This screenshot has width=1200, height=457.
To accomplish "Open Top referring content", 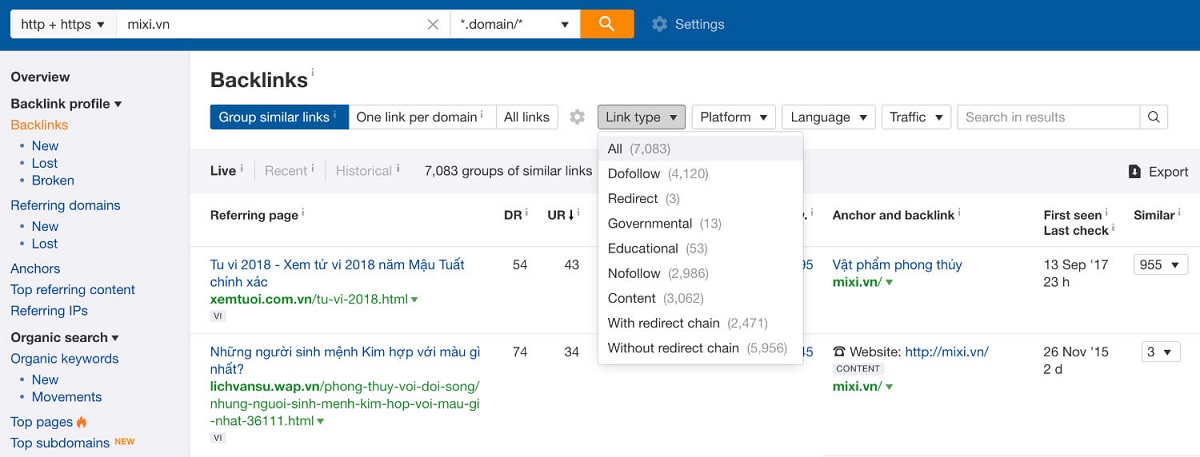I will [73, 290].
